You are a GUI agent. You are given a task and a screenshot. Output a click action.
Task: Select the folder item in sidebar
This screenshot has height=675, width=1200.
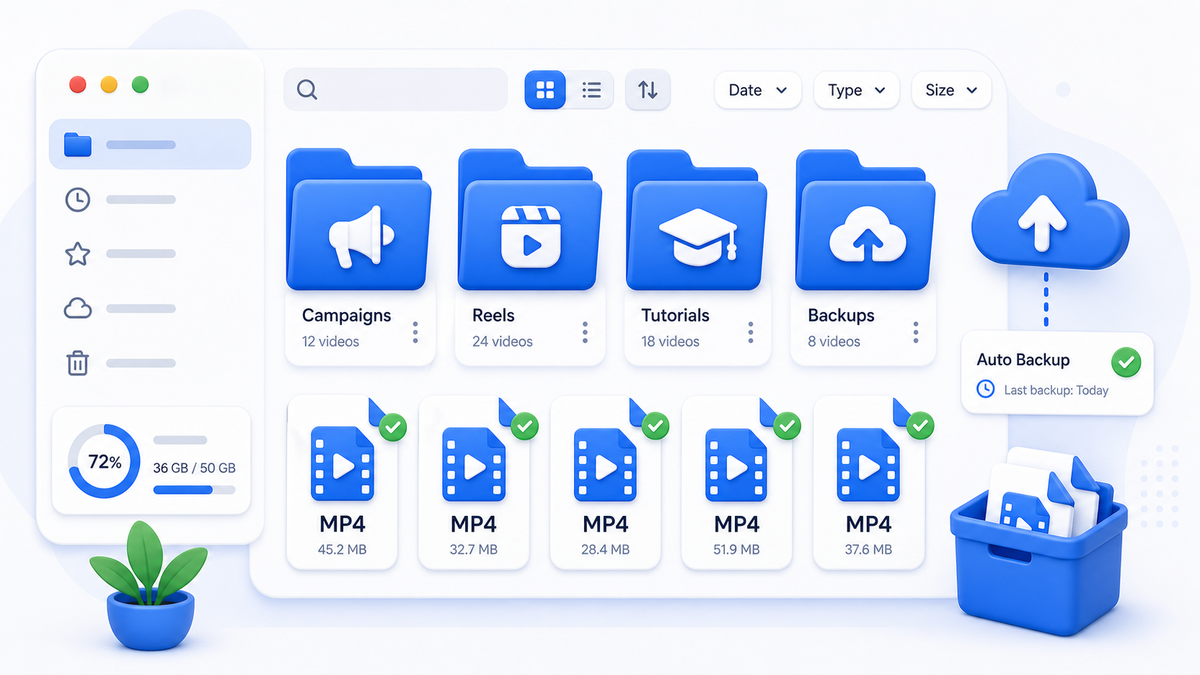pos(150,144)
